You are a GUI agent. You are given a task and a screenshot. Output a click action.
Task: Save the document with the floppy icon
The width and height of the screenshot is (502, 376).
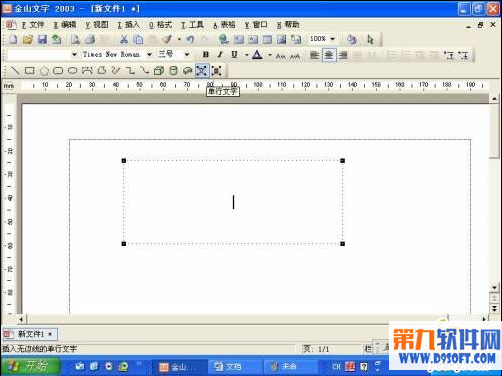[x=42, y=39]
